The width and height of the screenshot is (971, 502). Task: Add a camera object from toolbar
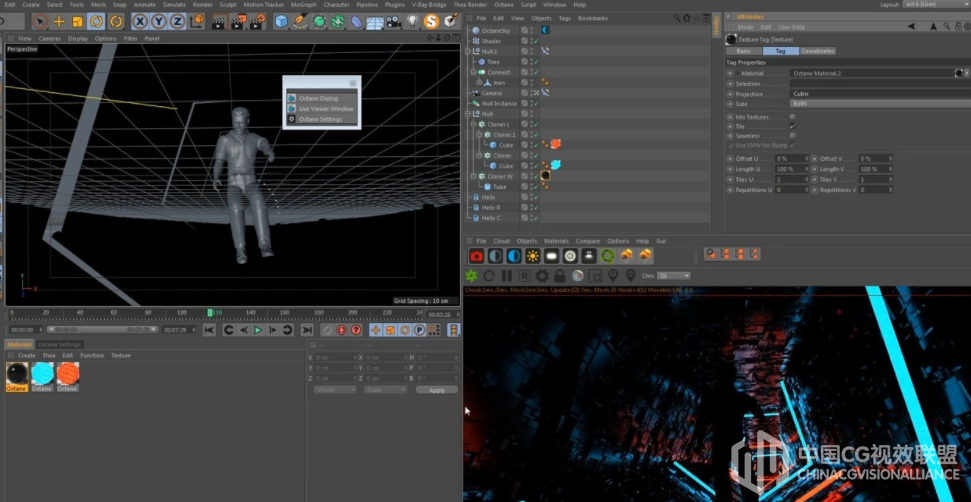coord(393,22)
